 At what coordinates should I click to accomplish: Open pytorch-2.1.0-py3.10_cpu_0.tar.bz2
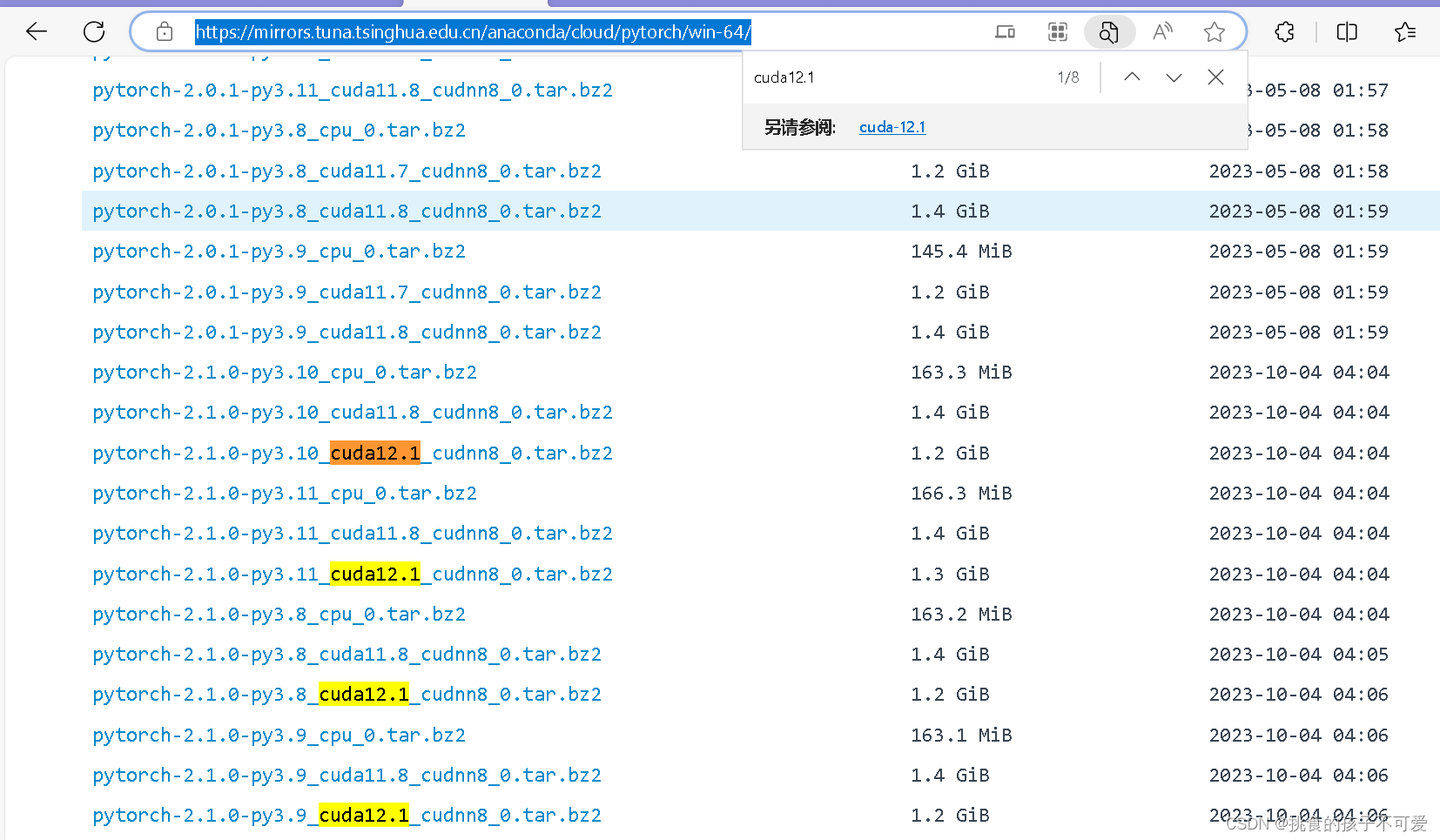click(x=285, y=373)
